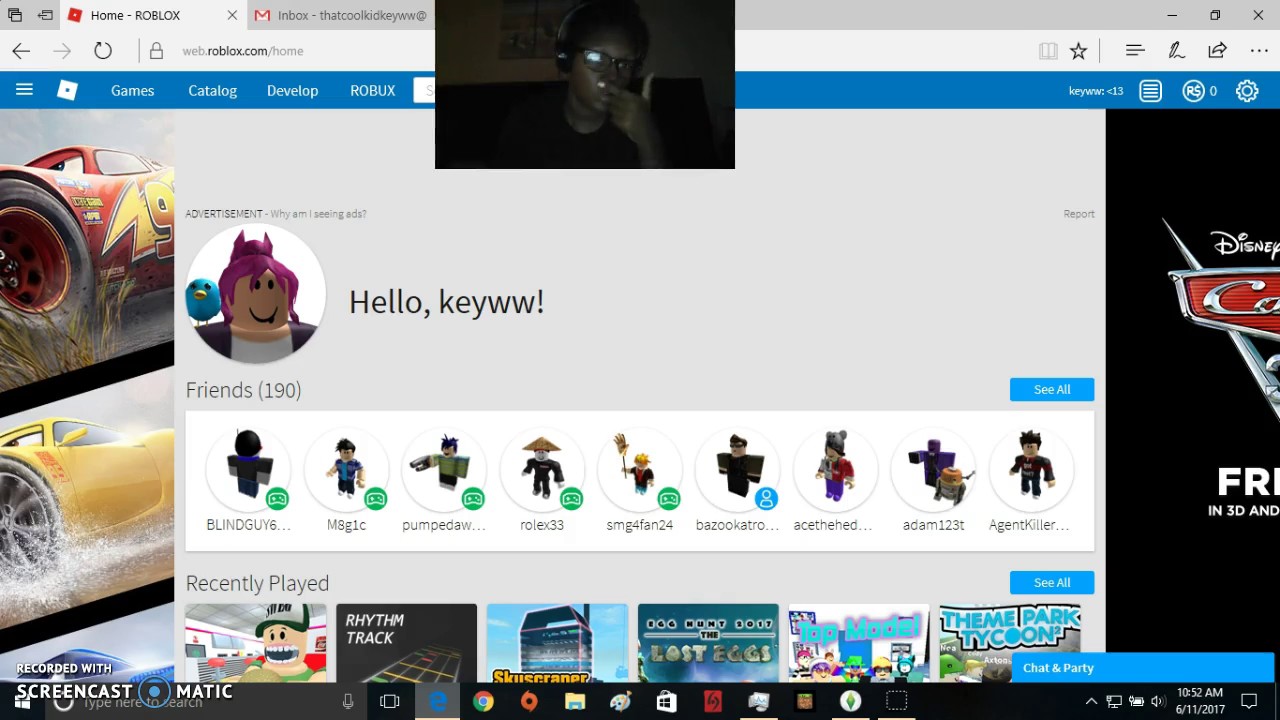Open Edge more options menu
The image size is (1280, 720).
1259,51
